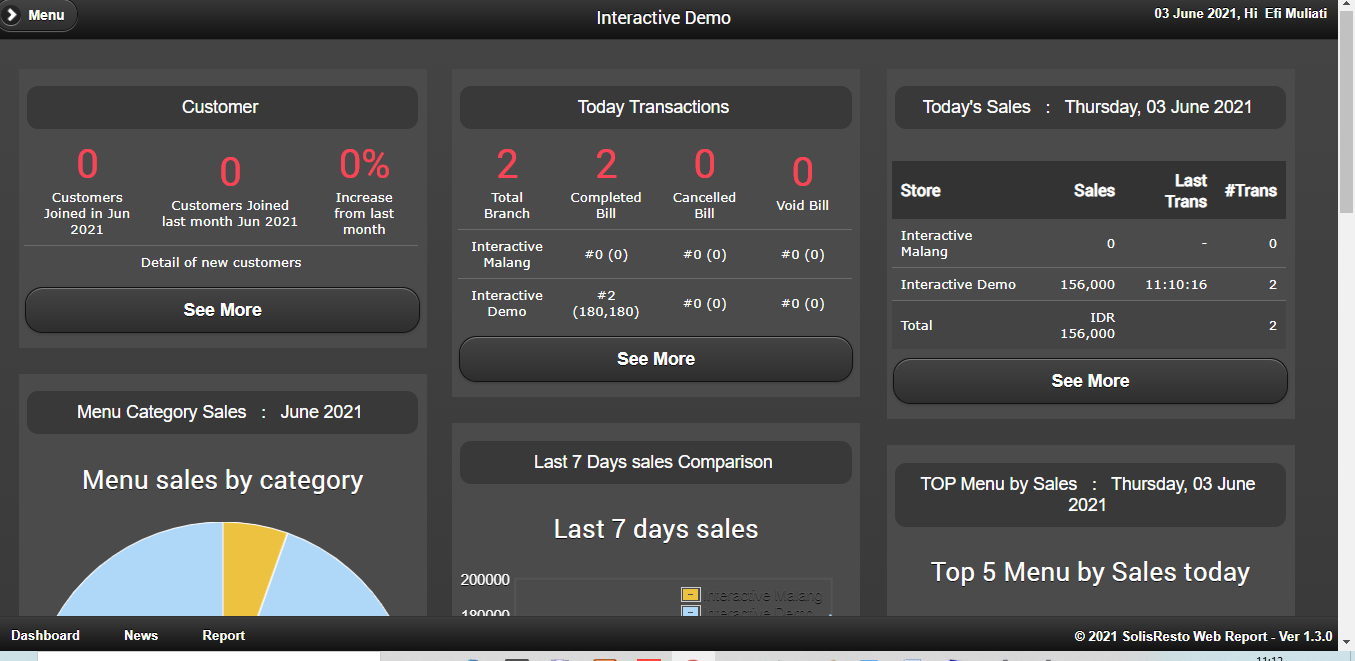Click the #Trans column header
Image resolution: width=1355 pixels, height=661 pixels.
1250,191
